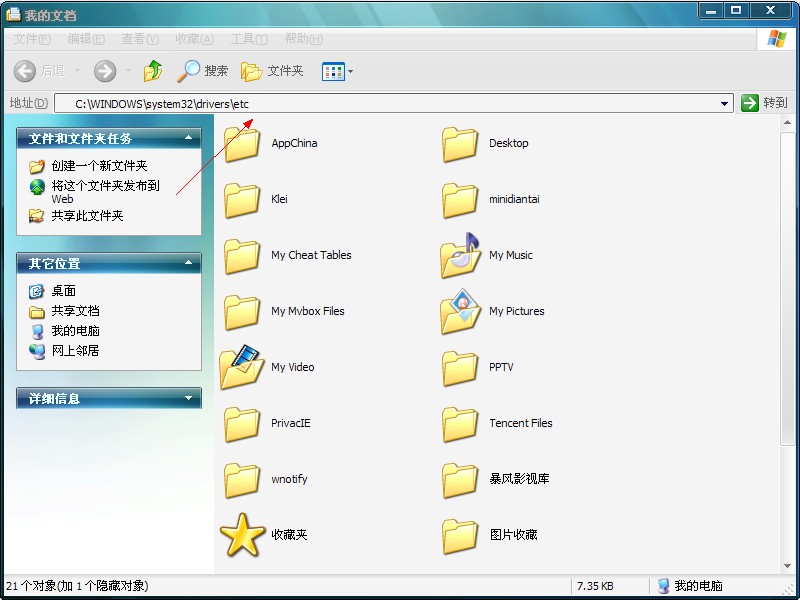Image resolution: width=800 pixels, height=600 pixels.
Task: Toggle the 文件夹 folders pane
Action: coord(272,71)
